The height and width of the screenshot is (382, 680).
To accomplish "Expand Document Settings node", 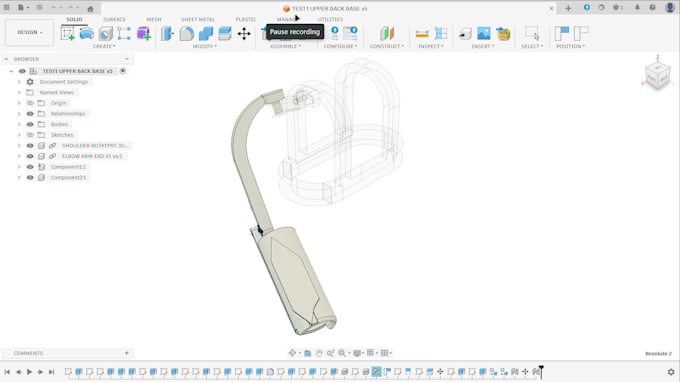I will click(x=19, y=82).
